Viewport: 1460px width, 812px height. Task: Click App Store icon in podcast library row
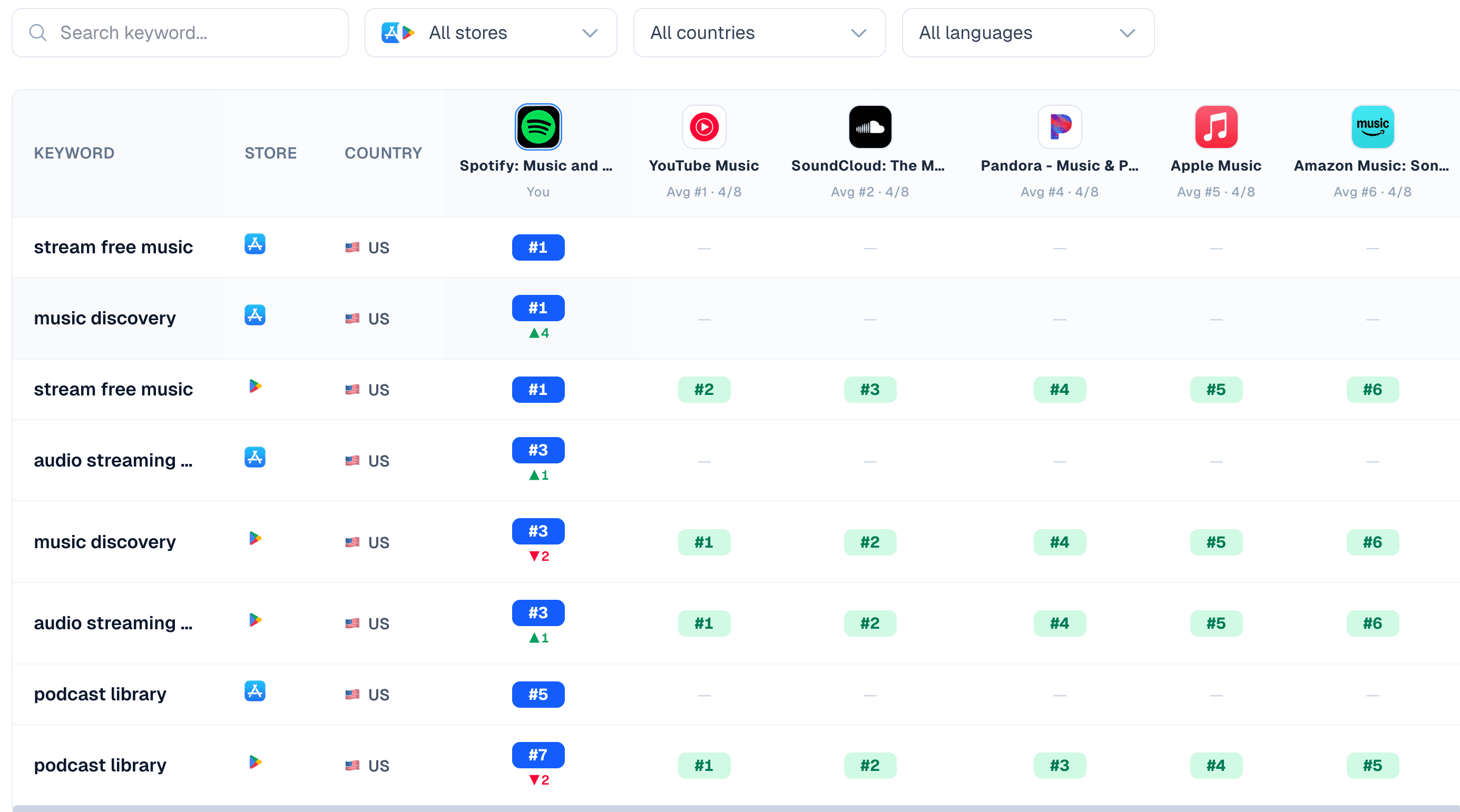click(x=254, y=691)
